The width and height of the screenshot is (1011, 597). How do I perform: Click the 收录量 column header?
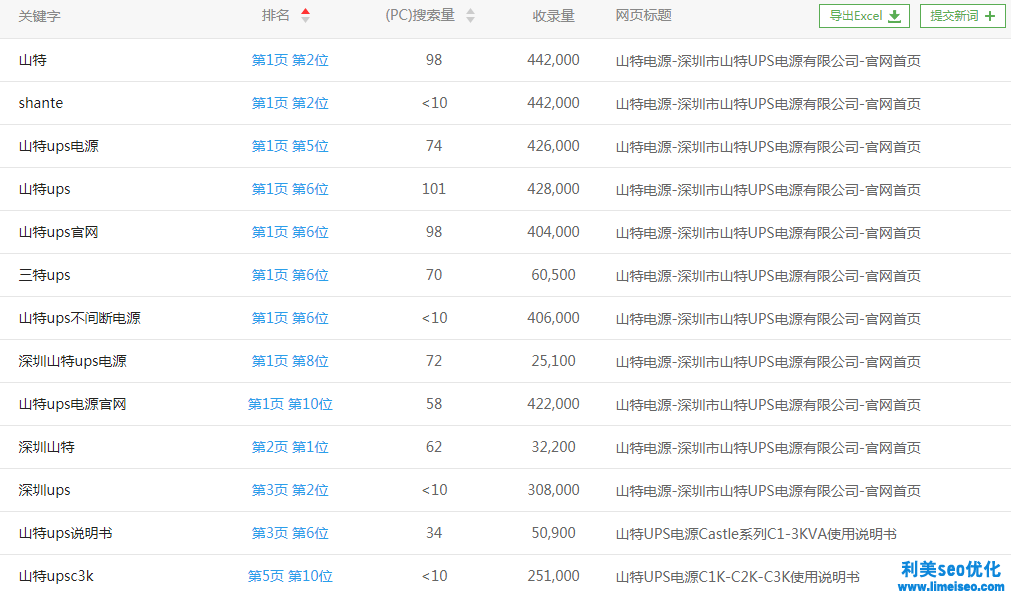pos(553,16)
